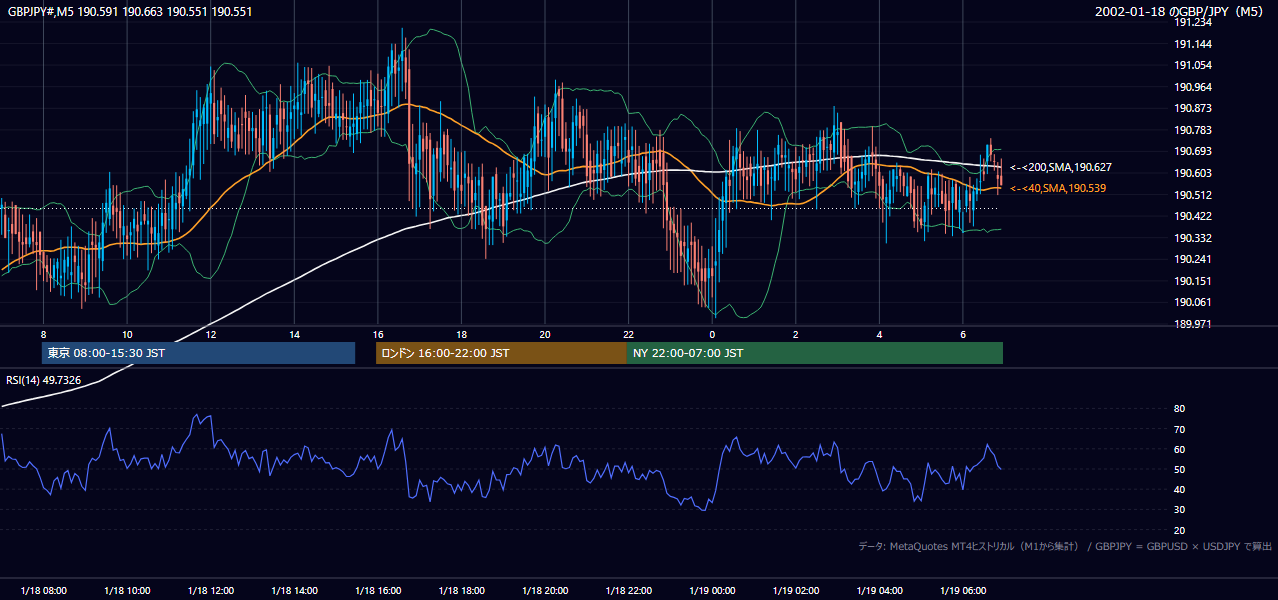1278x600 pixels.
Task: Select the 40 SMA label 190.539
Action: (x=1058, y=188)
